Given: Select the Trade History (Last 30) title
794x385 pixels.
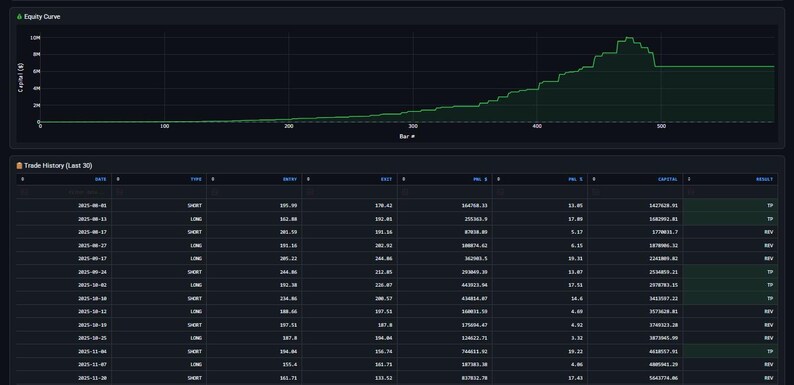Looking at the screenshot, I should (58, 166).
